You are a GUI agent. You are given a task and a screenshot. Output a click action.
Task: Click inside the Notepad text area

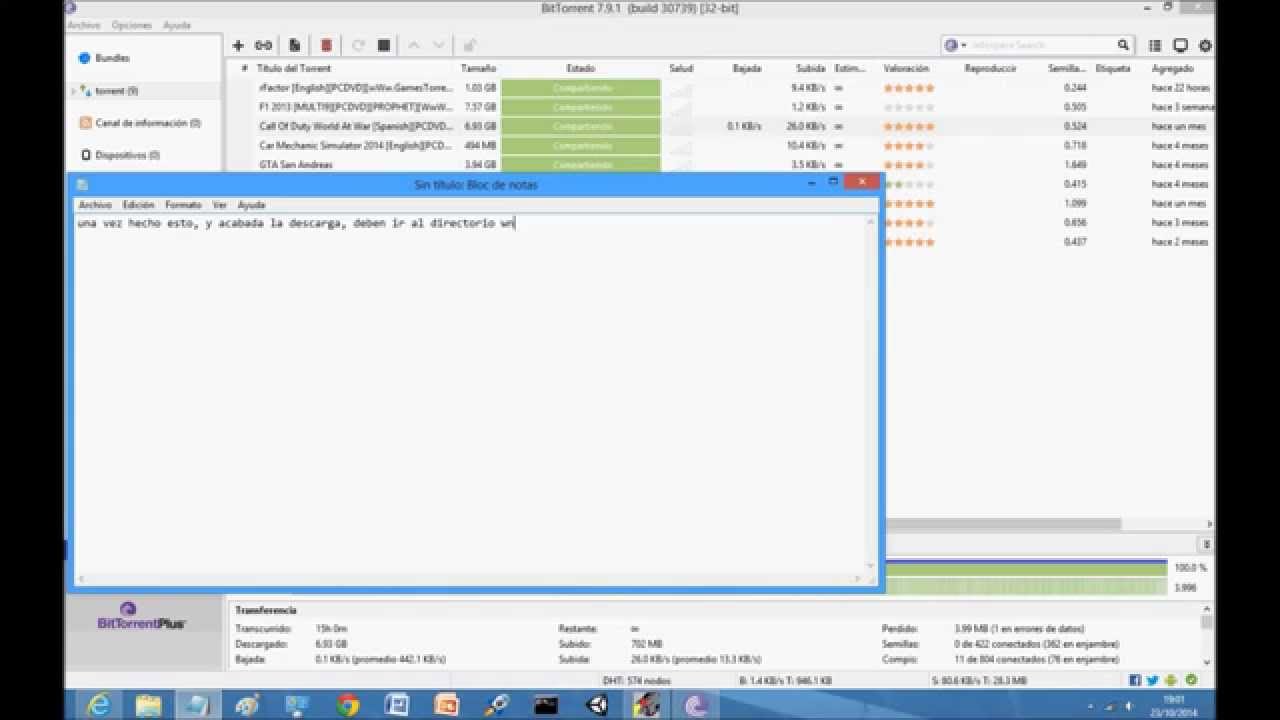[x=471, y=393]
